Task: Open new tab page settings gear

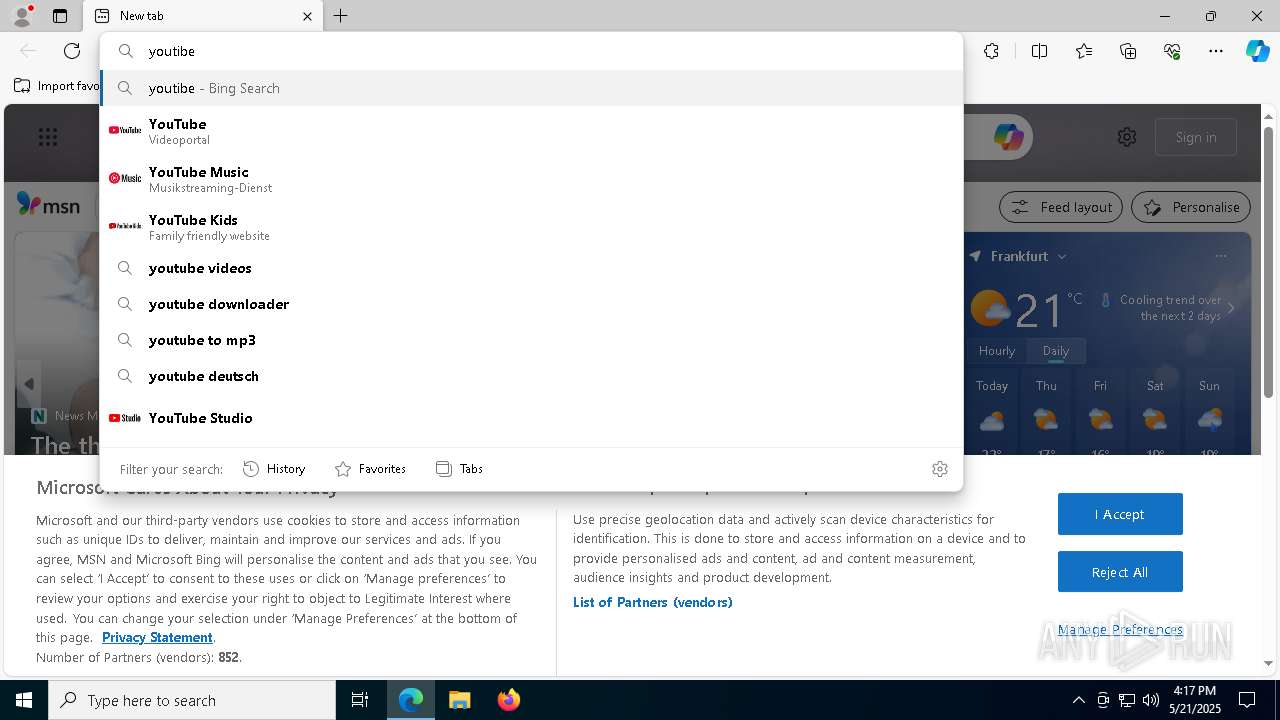Action: [1127, 137]
